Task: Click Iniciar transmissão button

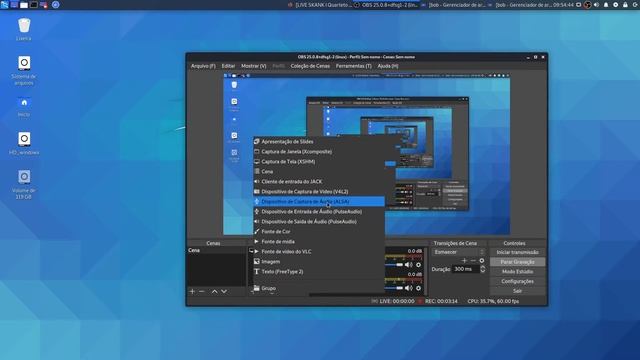Action: 518,252
